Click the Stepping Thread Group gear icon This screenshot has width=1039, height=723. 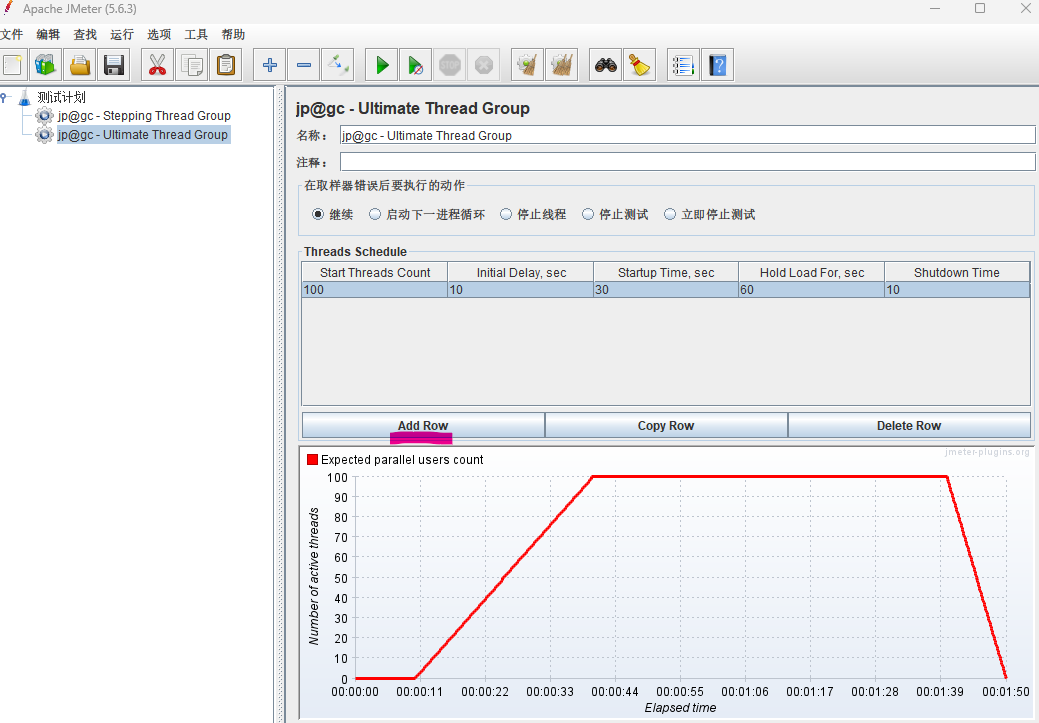(x=44, y=116)
